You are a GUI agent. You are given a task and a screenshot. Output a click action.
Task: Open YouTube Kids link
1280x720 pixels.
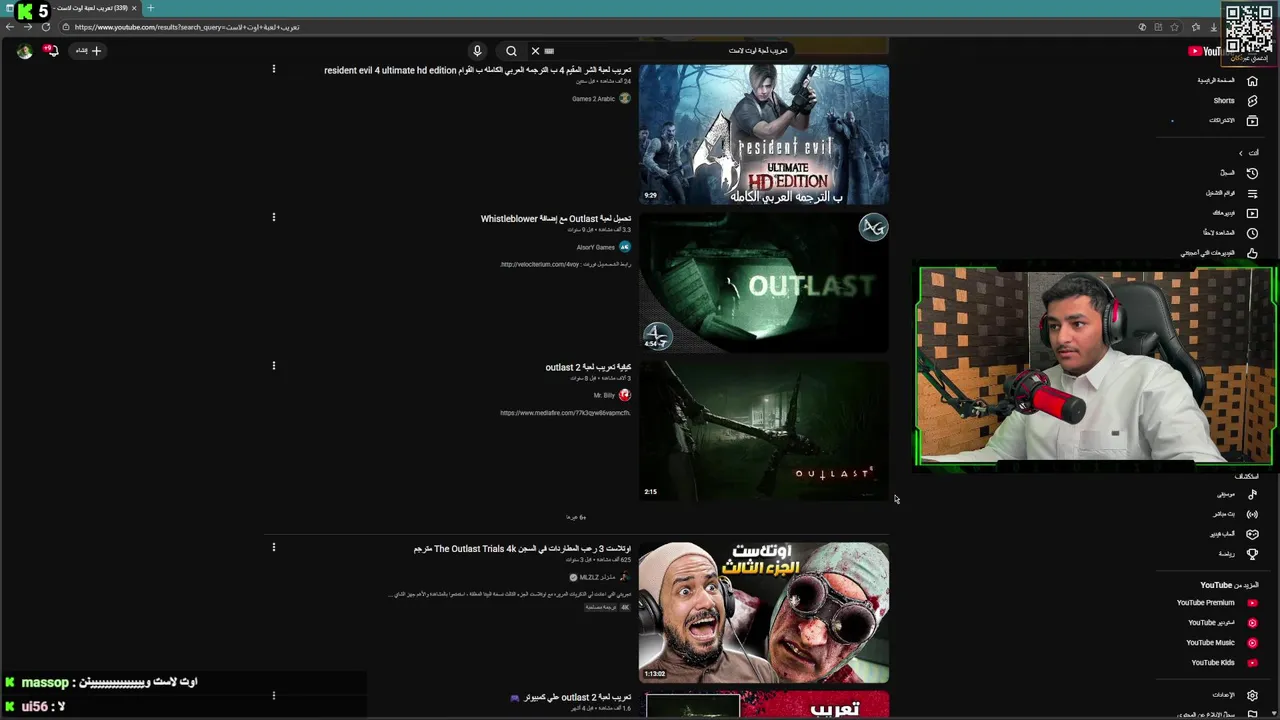[x=1224, y=663]
